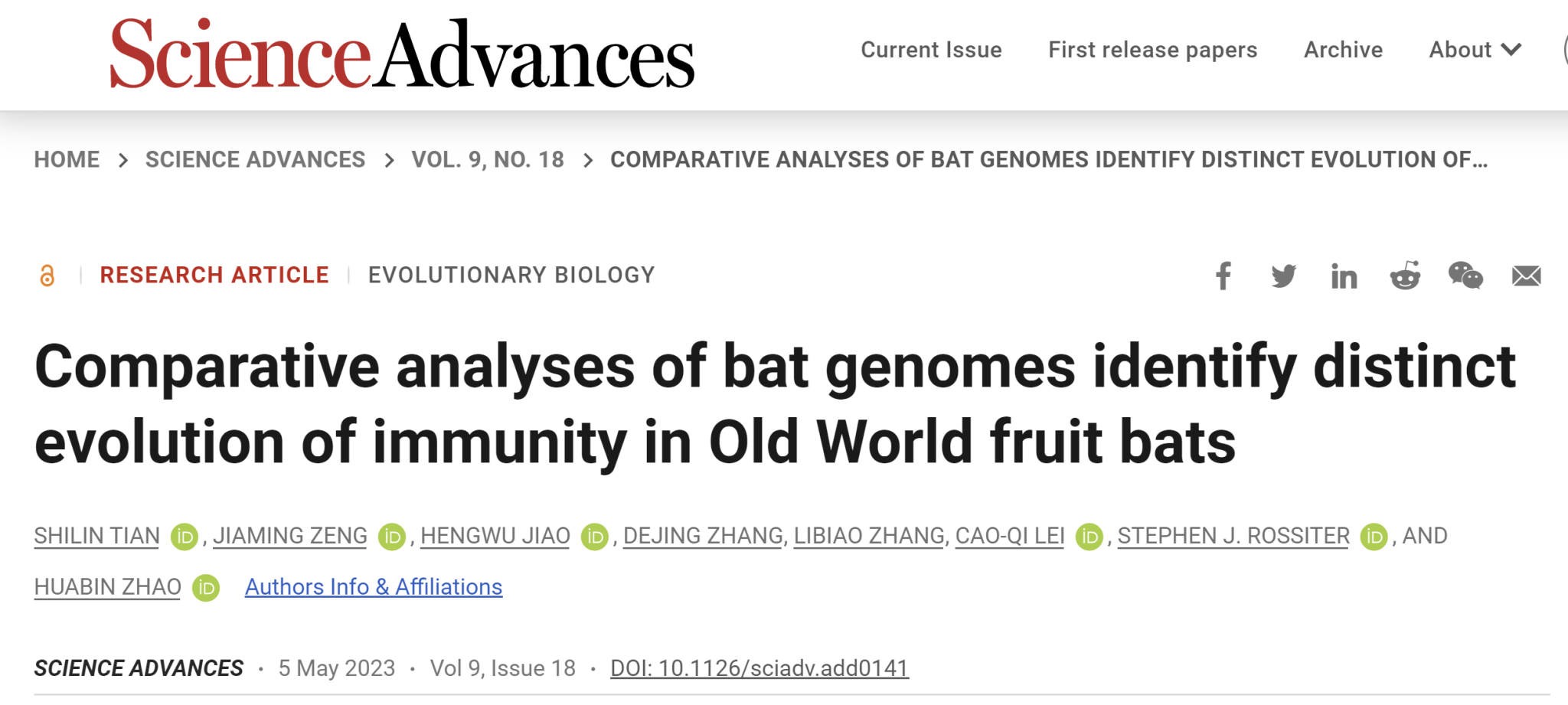1568x705 pixels.
Task: Click the Science Advances logo
Action: tap(403, 54)
